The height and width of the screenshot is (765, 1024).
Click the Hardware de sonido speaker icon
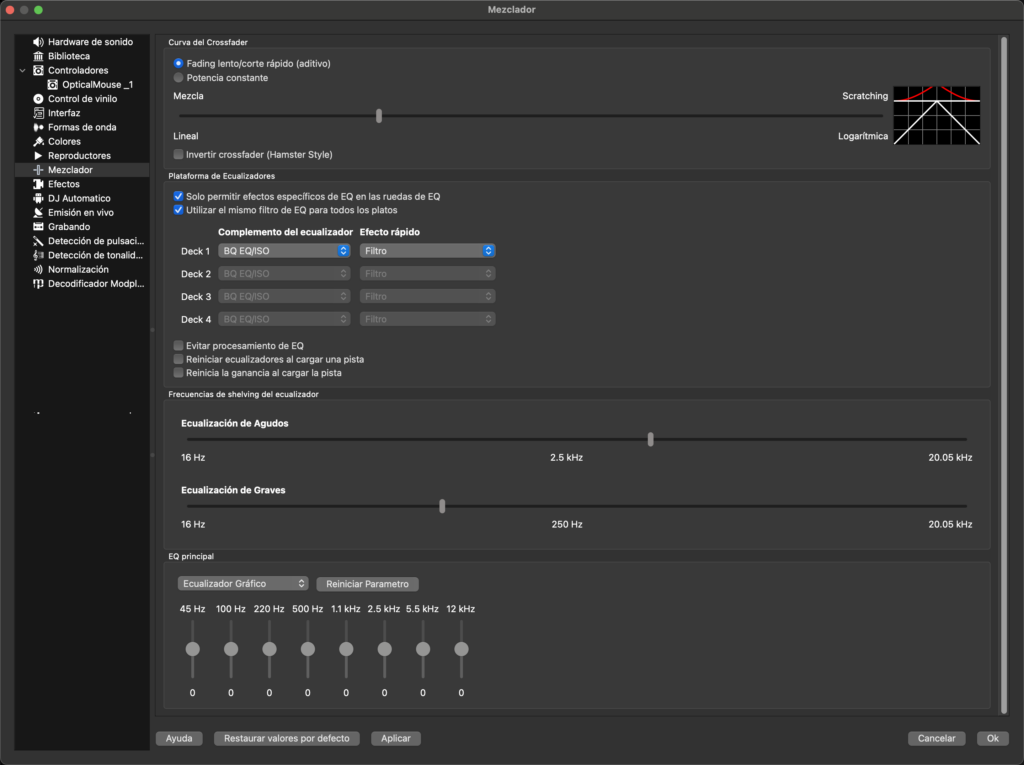tap(39, 42)
